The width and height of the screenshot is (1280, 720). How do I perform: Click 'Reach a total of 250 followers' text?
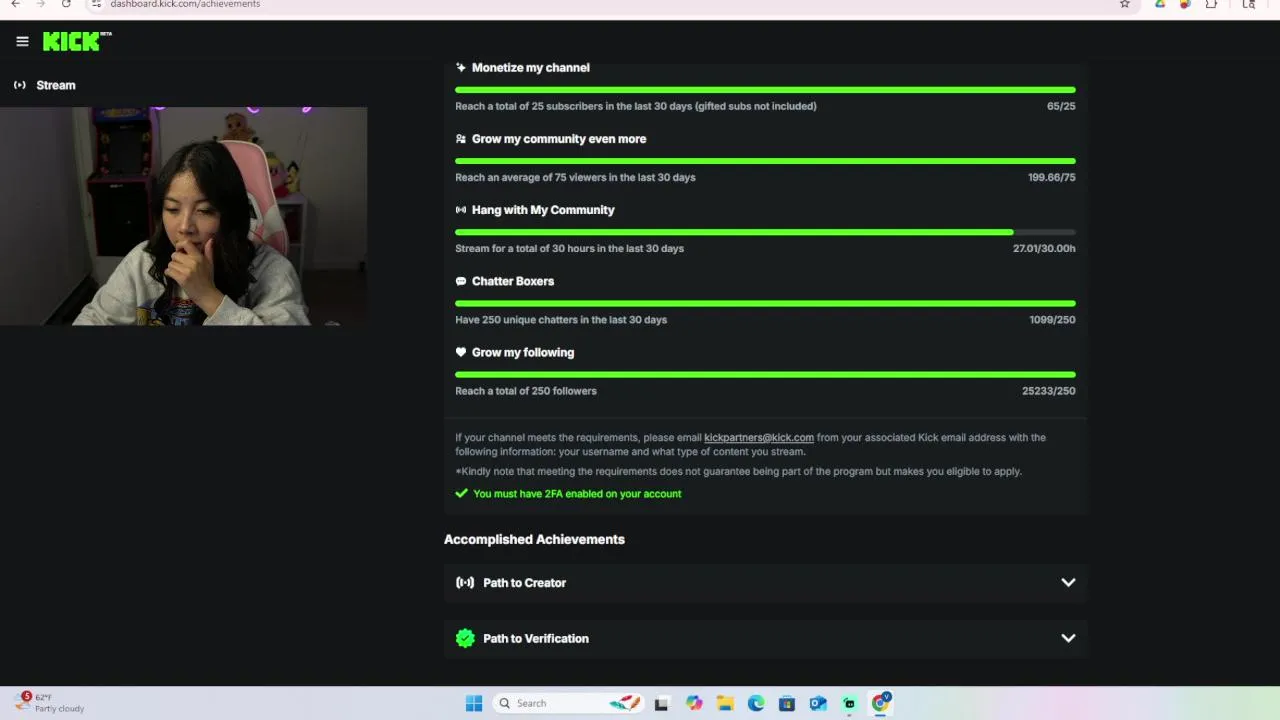click(x=526, y=391)
